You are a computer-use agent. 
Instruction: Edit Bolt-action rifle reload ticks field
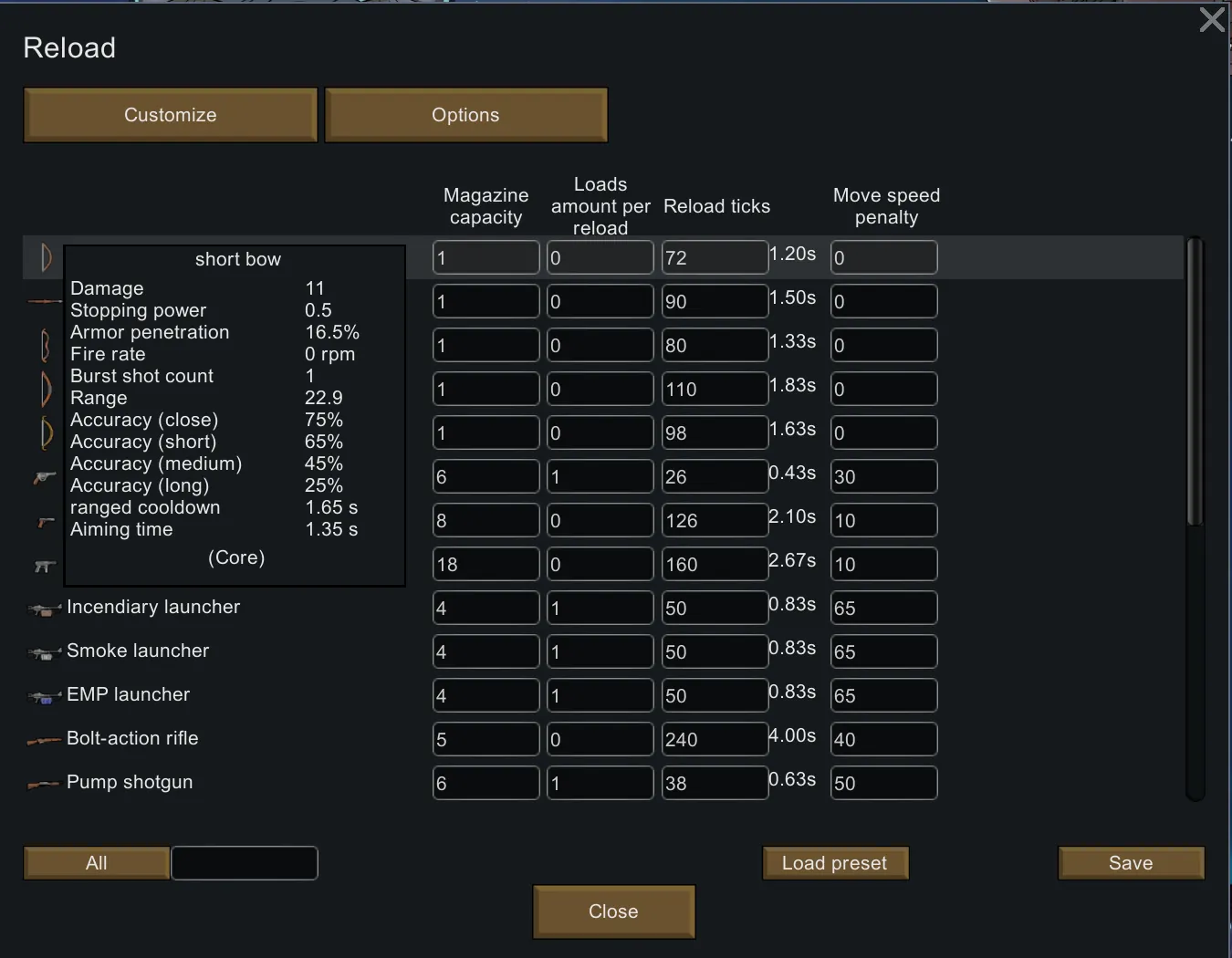(x=715, y=739)
